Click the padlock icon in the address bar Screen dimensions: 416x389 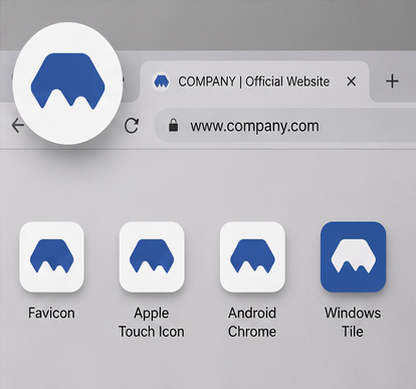173,126
